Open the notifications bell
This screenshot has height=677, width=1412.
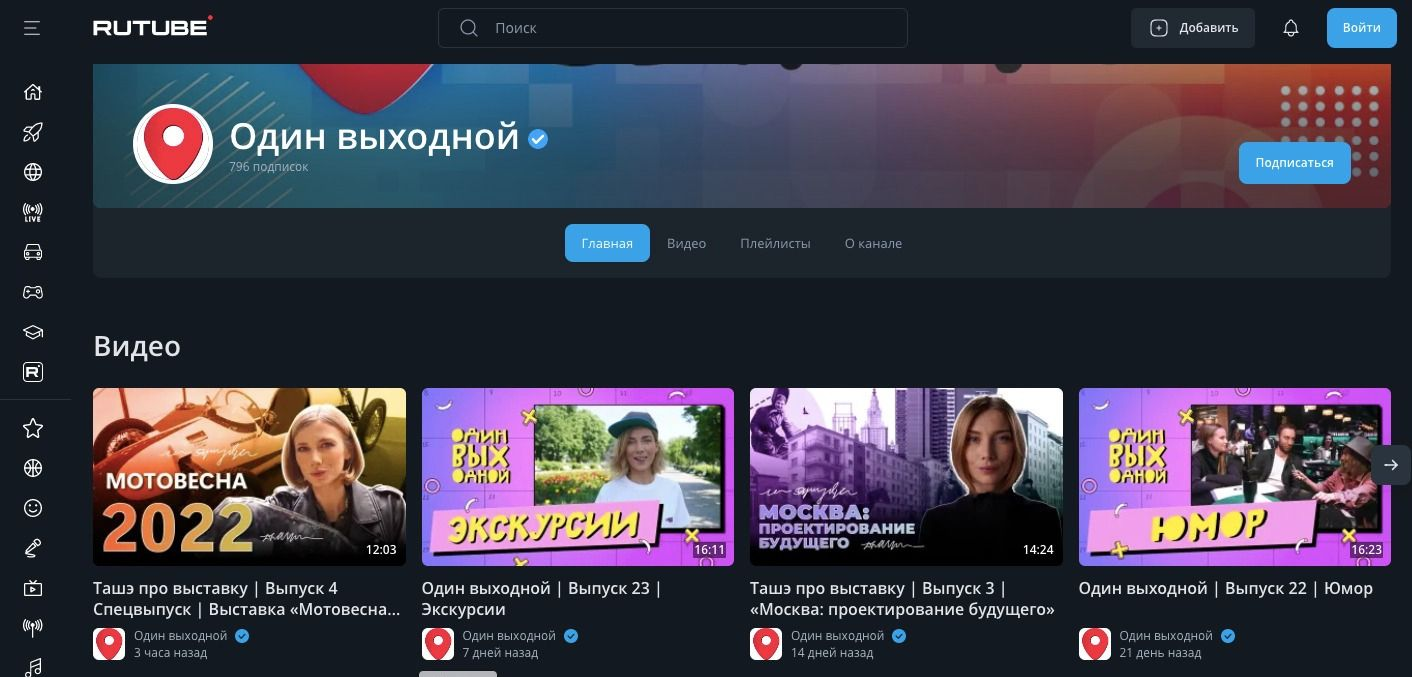[1291, 28]
